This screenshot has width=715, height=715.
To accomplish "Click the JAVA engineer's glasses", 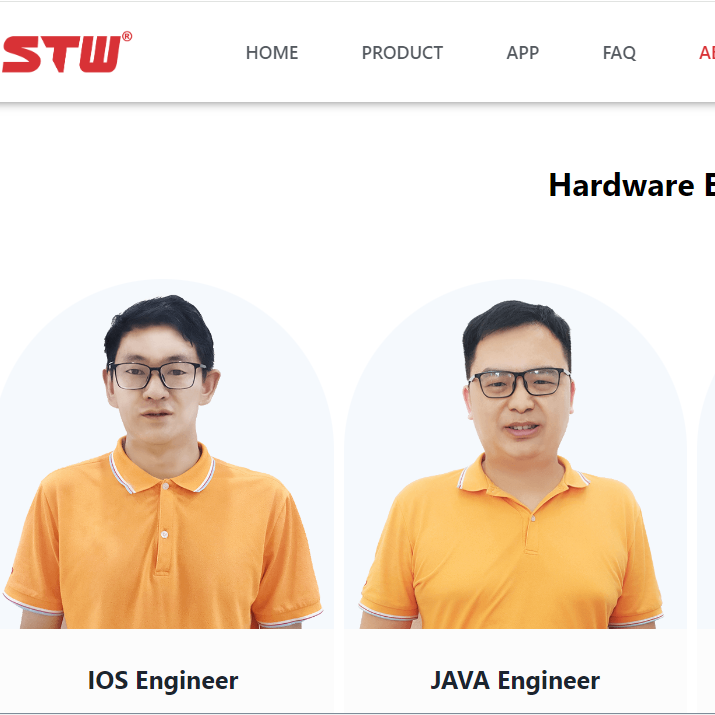I will click(519, 383).
